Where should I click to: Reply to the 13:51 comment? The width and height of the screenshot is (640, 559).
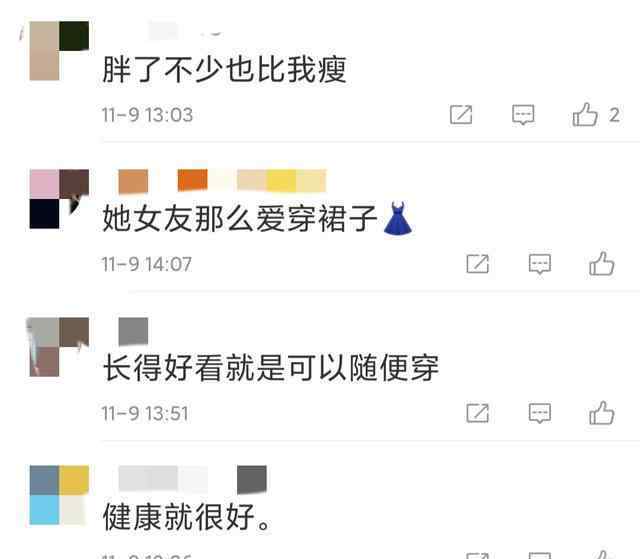click(x=540, y=413)
